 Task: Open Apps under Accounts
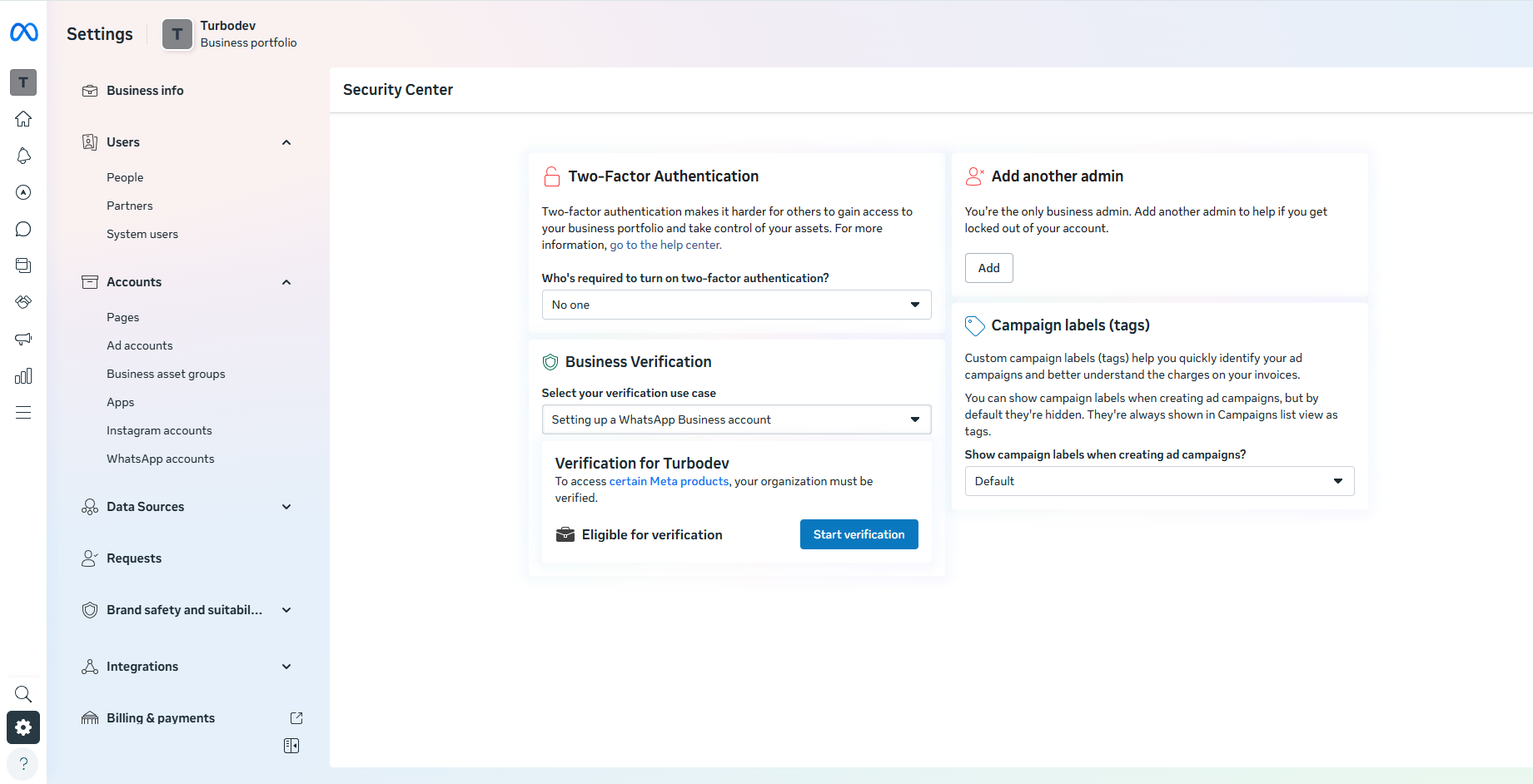coord(120,402)
